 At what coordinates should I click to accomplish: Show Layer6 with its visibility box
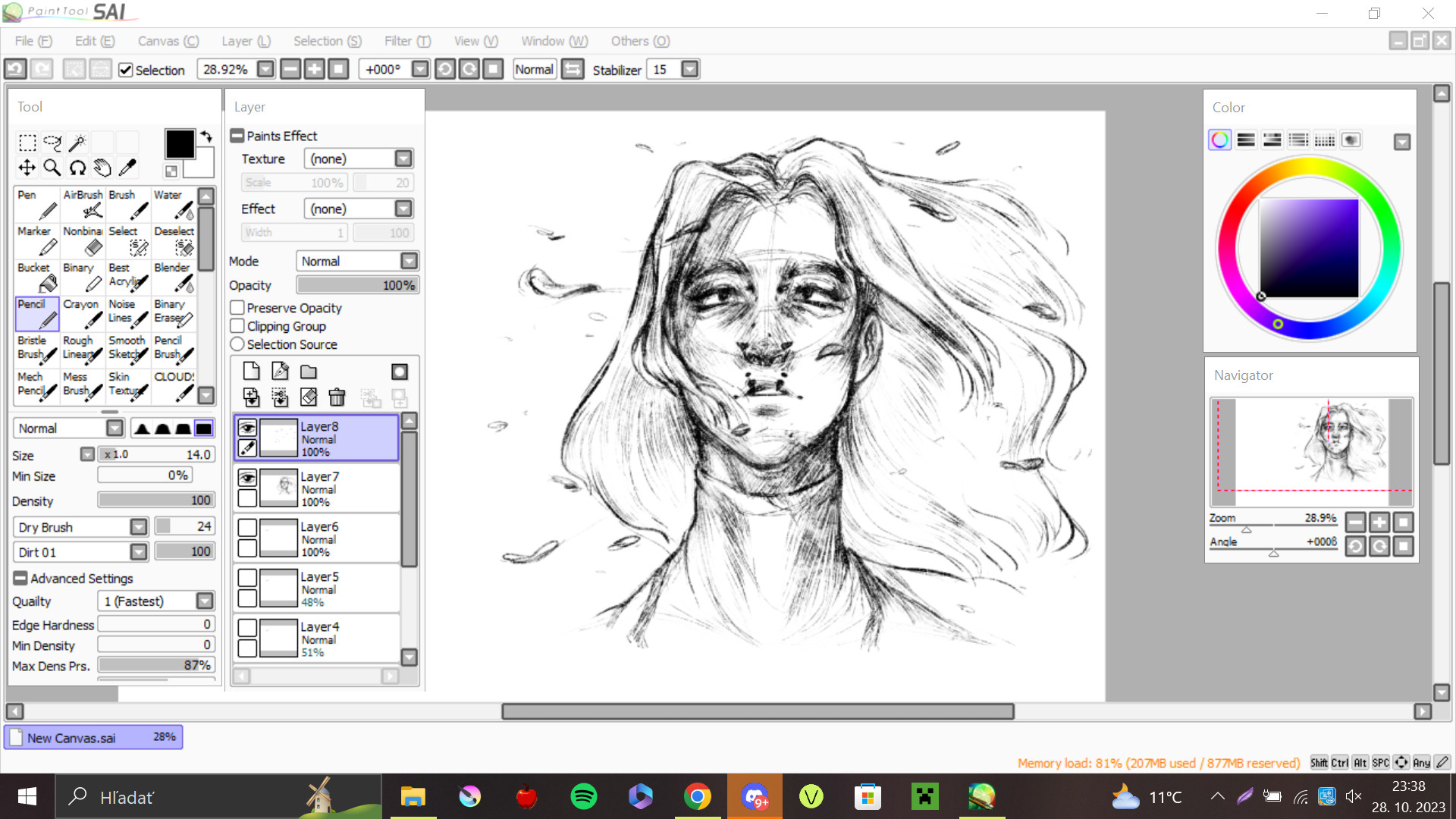[247, 528]
